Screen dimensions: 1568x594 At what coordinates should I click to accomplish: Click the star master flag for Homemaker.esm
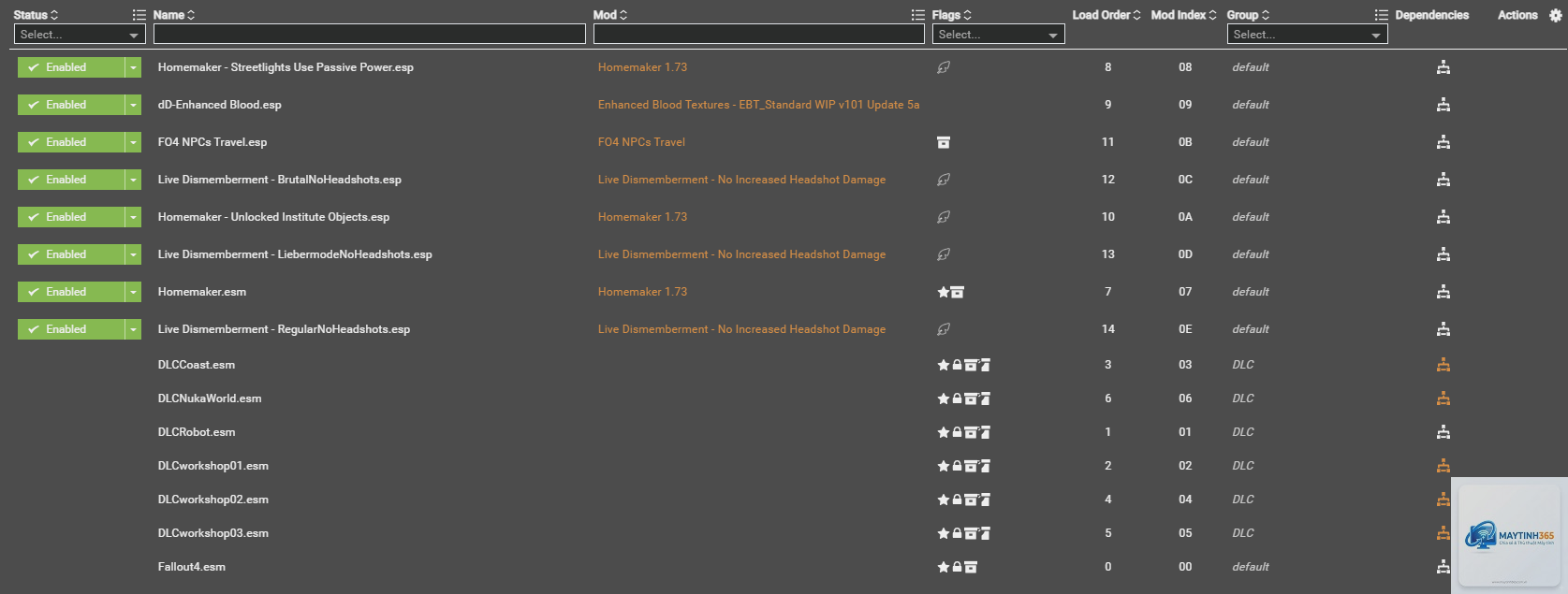pyautogui.click(x=944, y=292)
